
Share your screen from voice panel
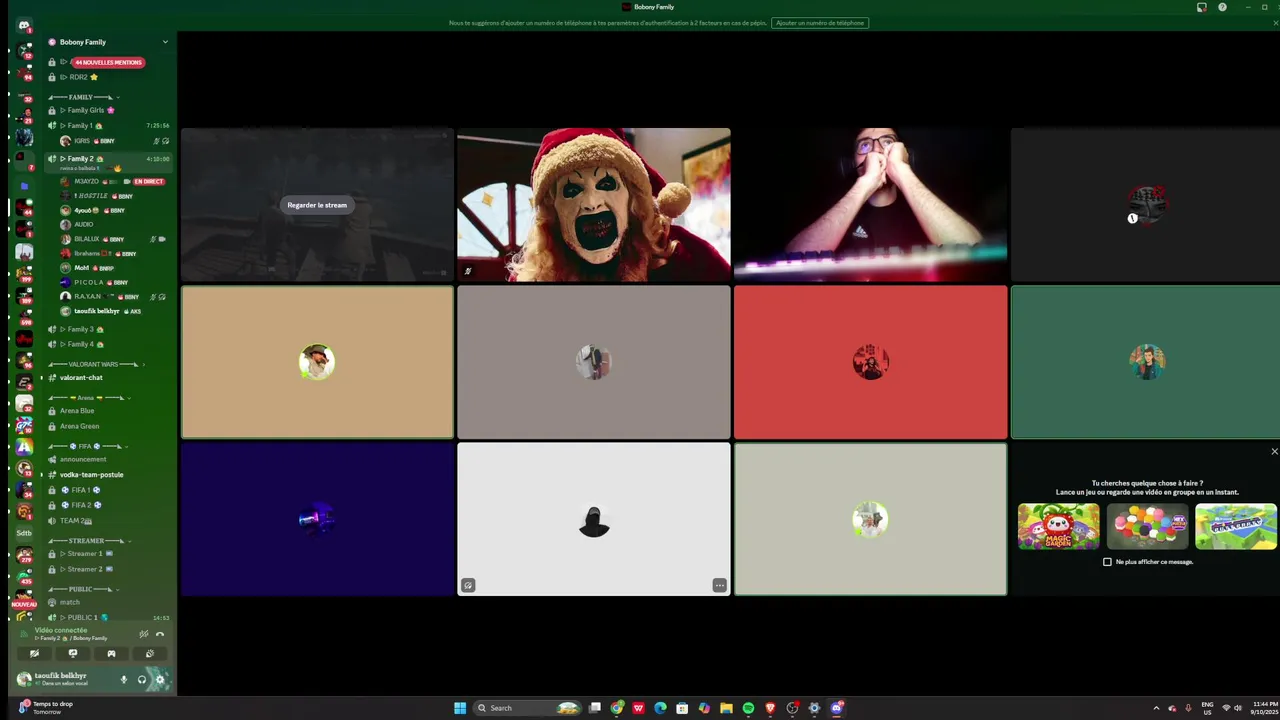pos(72,653)
